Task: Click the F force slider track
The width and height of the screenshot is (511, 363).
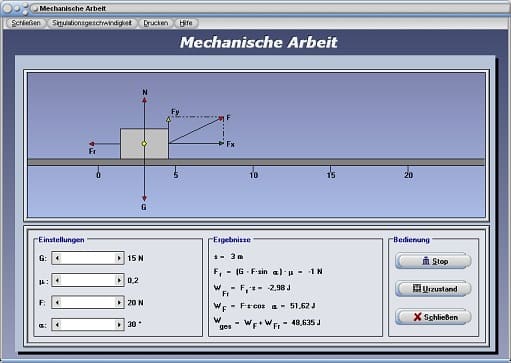Action: (x=88, y=302)
